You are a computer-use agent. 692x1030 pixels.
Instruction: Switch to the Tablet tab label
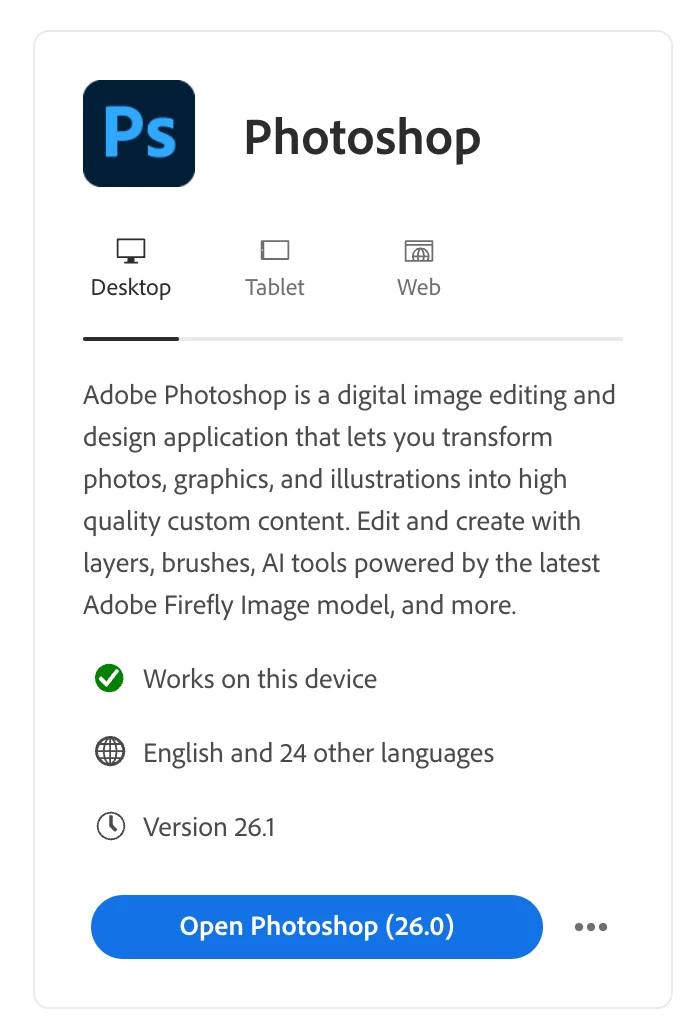coord(275,288)
